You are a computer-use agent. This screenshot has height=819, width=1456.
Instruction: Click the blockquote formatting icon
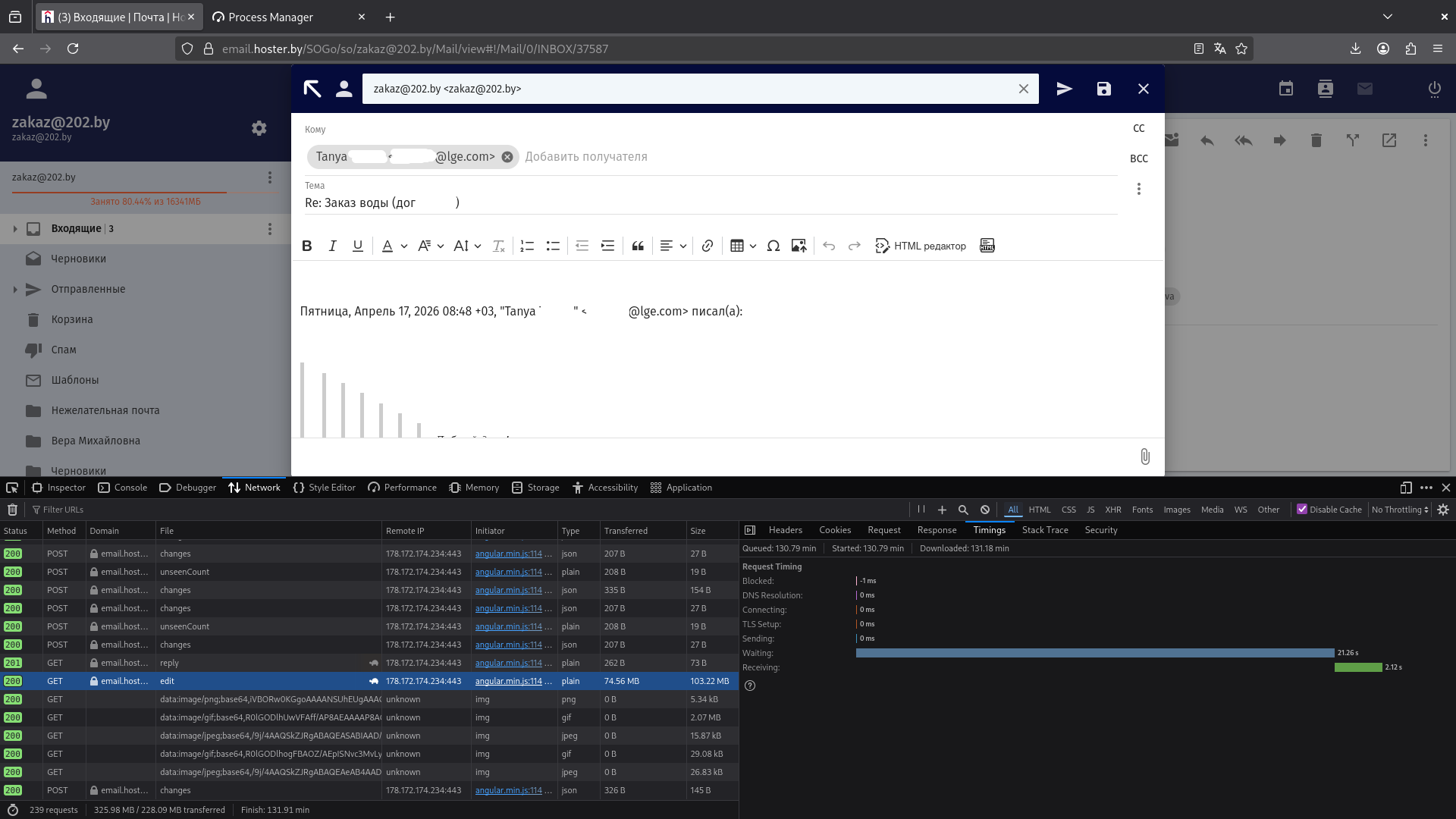638,246
